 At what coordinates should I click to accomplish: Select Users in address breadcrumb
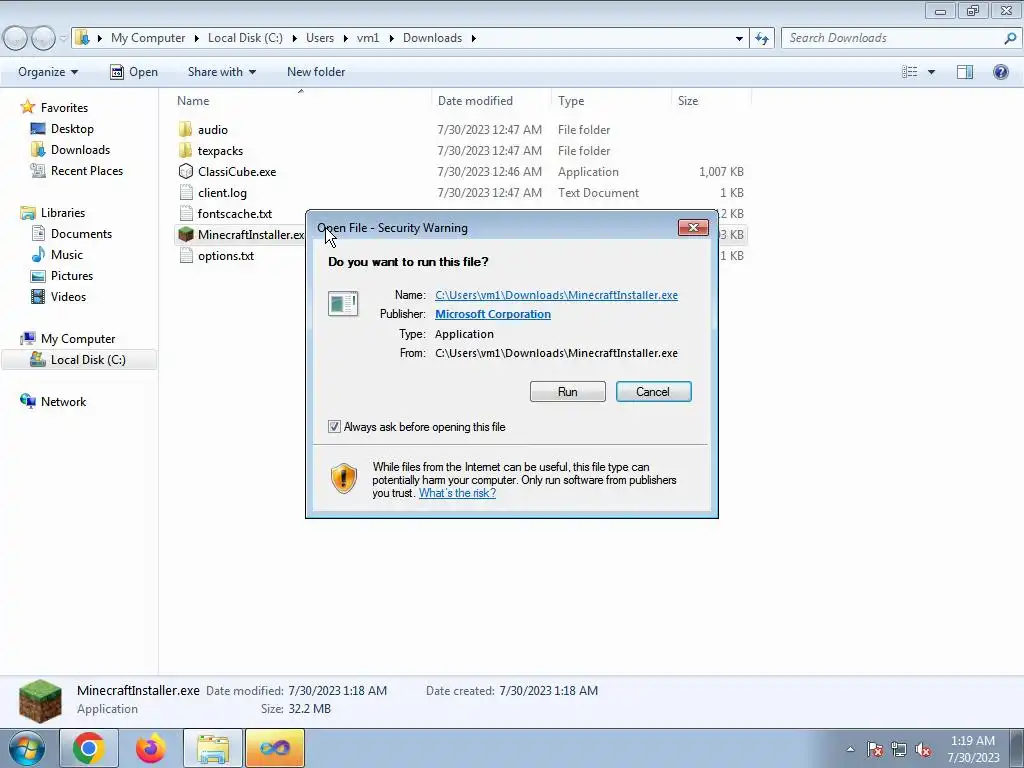320,38
